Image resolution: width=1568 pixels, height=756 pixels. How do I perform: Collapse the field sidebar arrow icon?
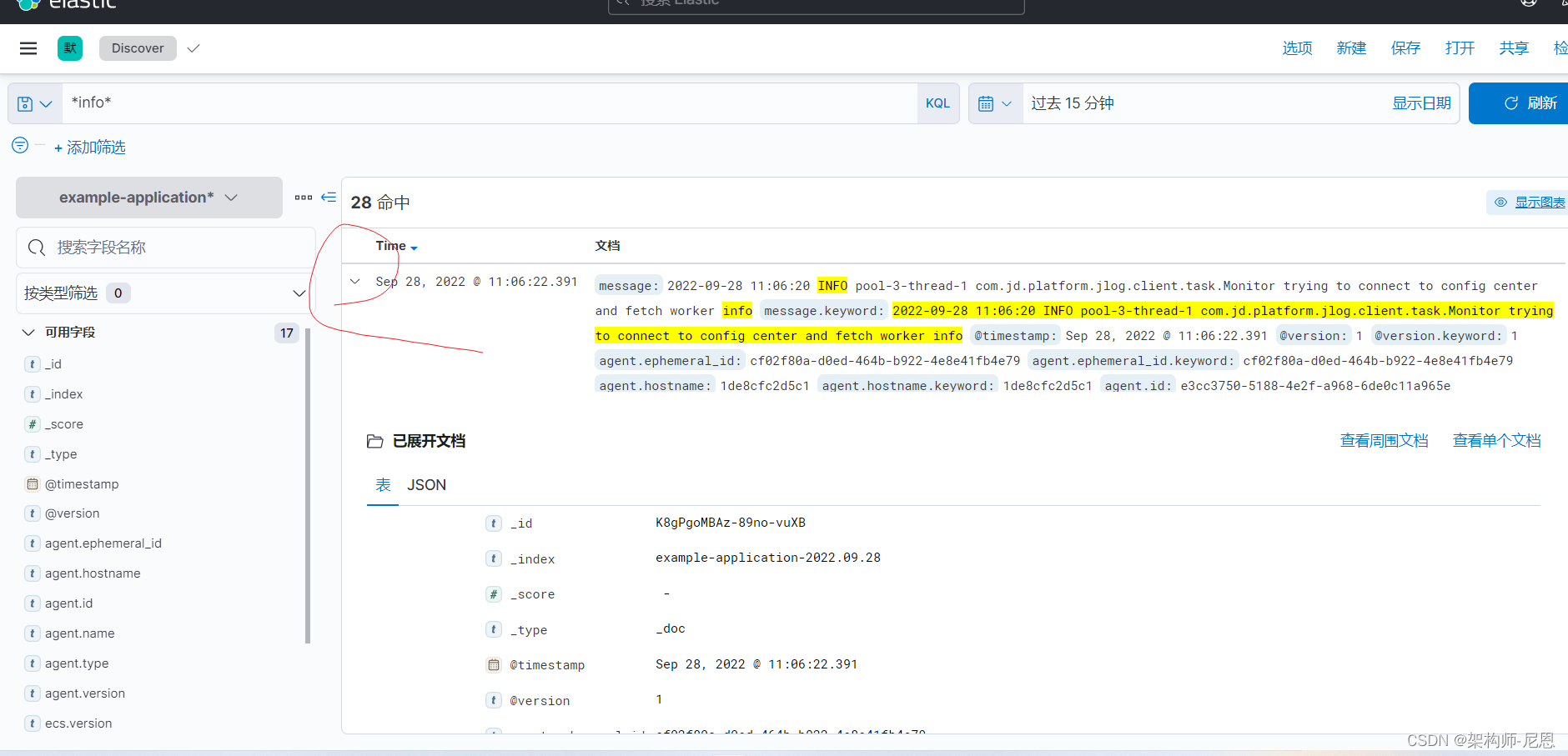[329, 198]
